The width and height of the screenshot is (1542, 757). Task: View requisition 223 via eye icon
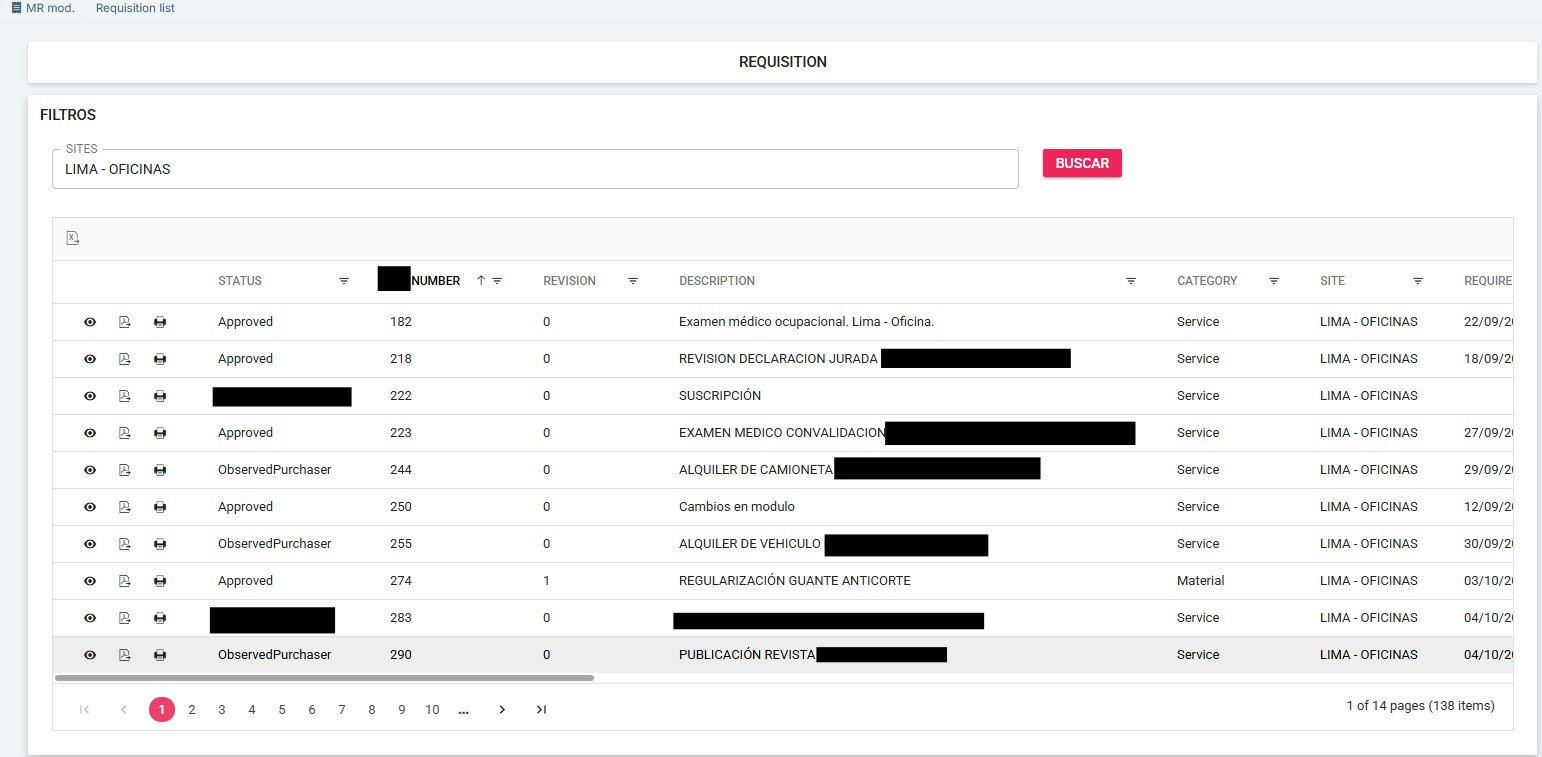point(90,433)
